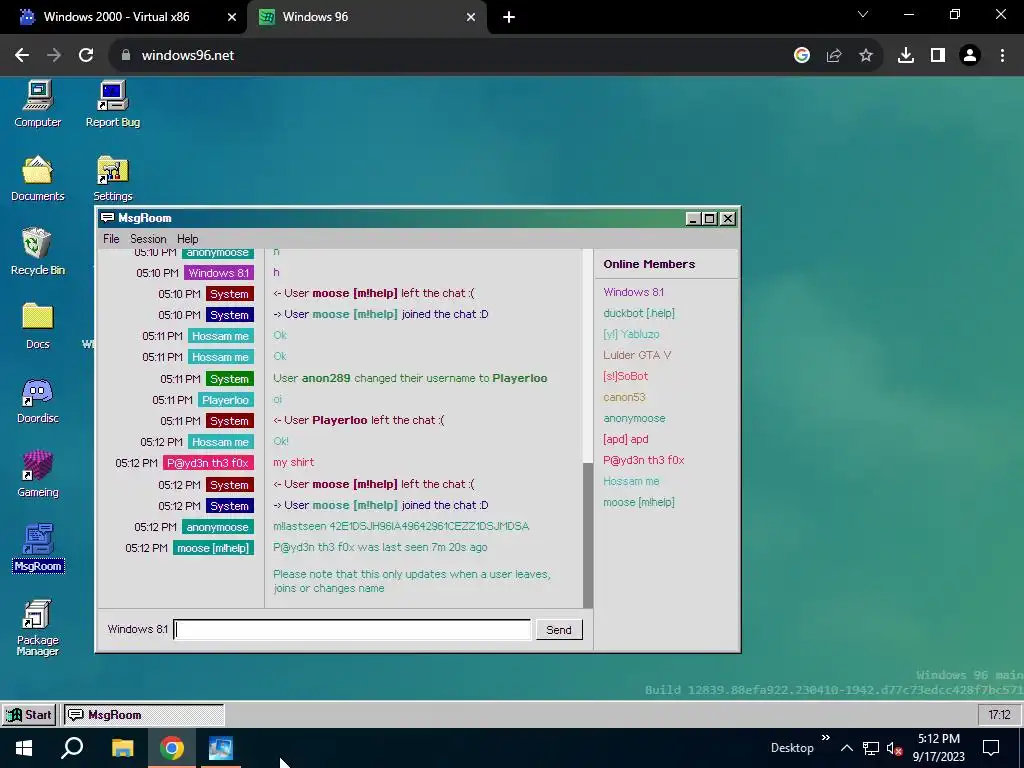Expand hidden tray icons chevron
1024x768 pixels.
846,748
